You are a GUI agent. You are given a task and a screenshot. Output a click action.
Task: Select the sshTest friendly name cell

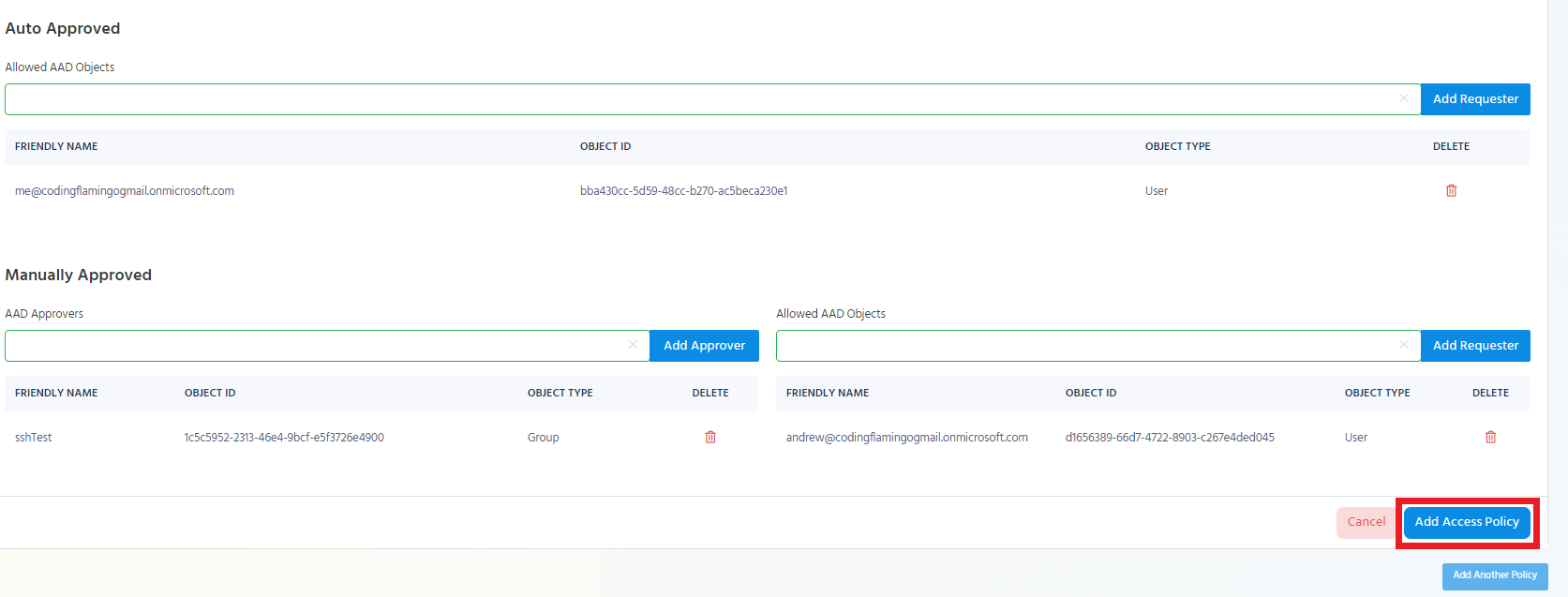34,438
